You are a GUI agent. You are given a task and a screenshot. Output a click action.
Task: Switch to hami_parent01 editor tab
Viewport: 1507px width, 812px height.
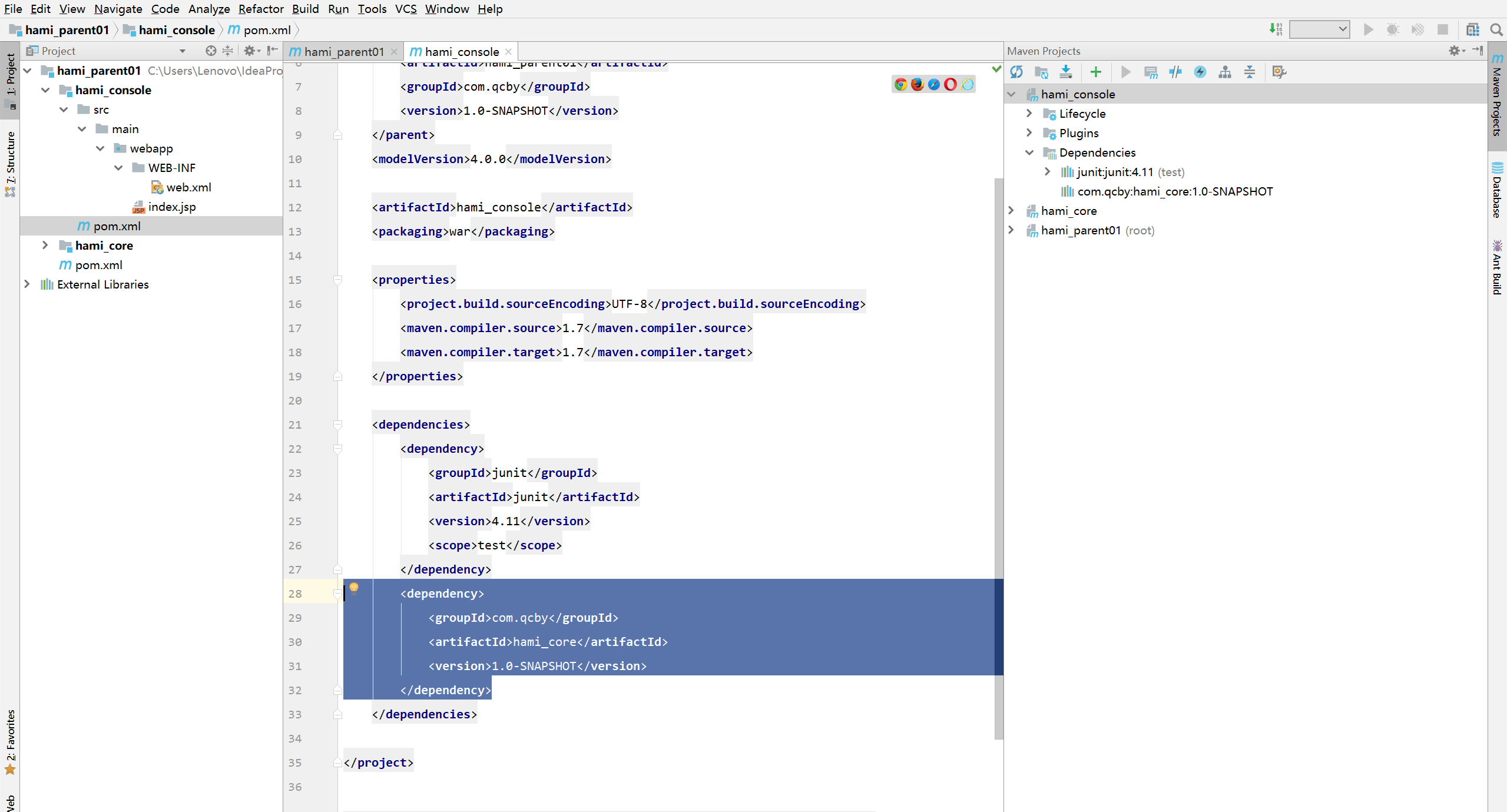click(343, 52)
